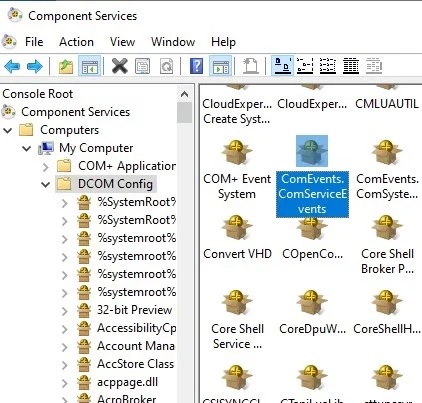
Task: Select the ComEvents.ComServiceEvents package icon
Action: [312, 151]
